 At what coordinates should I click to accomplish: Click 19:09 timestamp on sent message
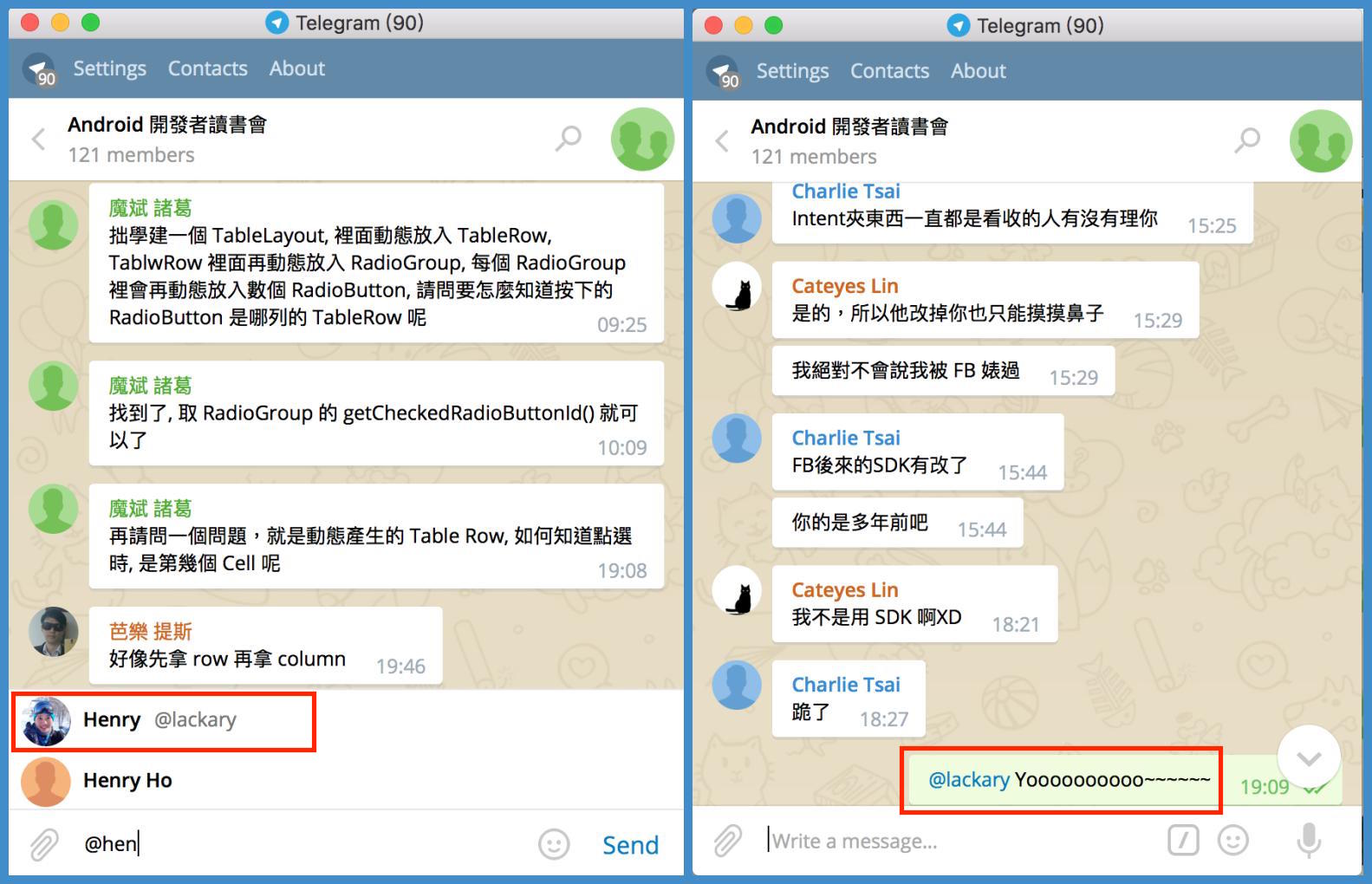click(1265, 787)
